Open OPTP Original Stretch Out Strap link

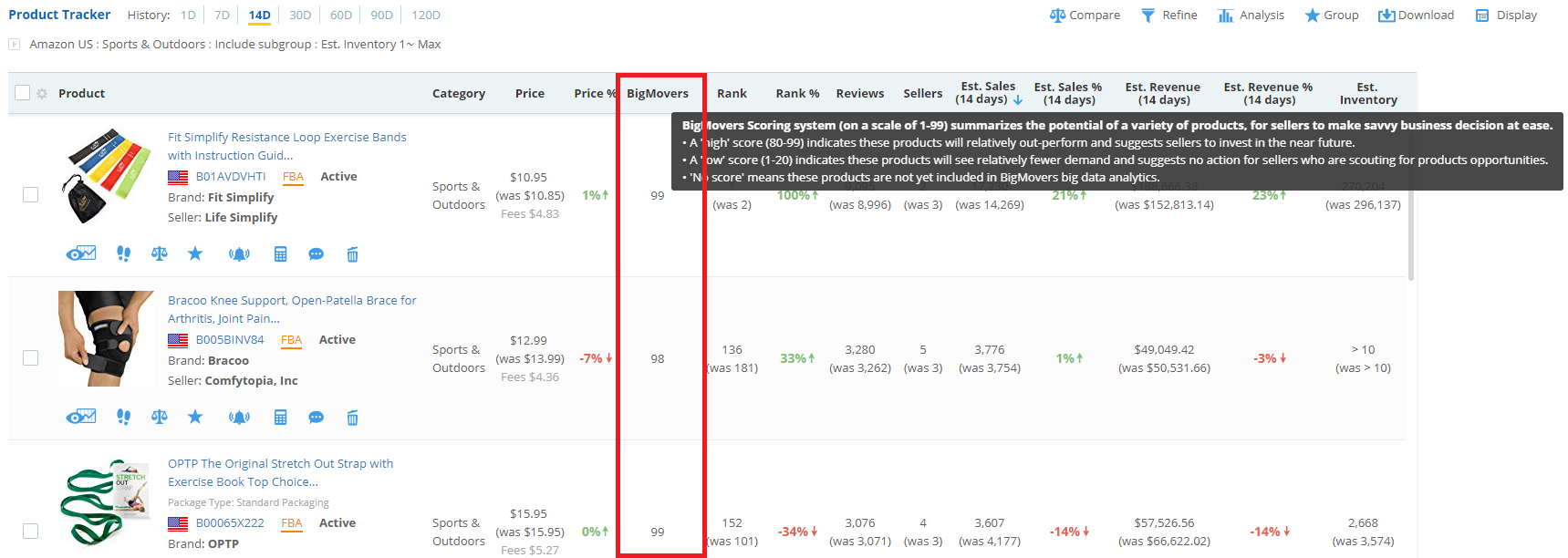[280, 472]
